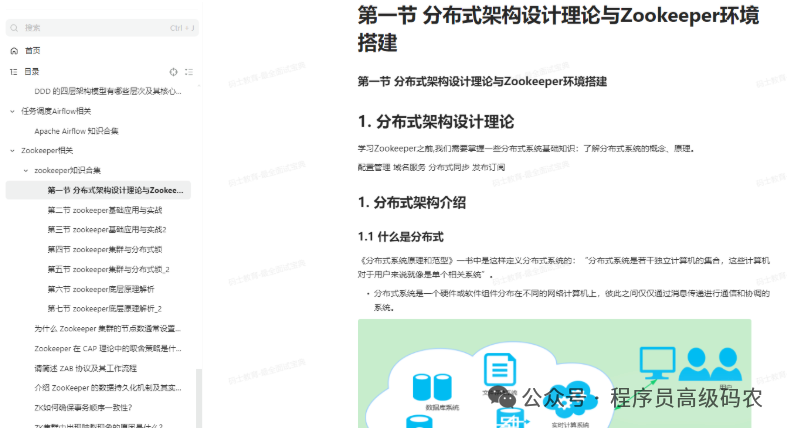This screenshot has height=428, width=787.
Task: Click the monitor icon in diagram
Action: 657,363
